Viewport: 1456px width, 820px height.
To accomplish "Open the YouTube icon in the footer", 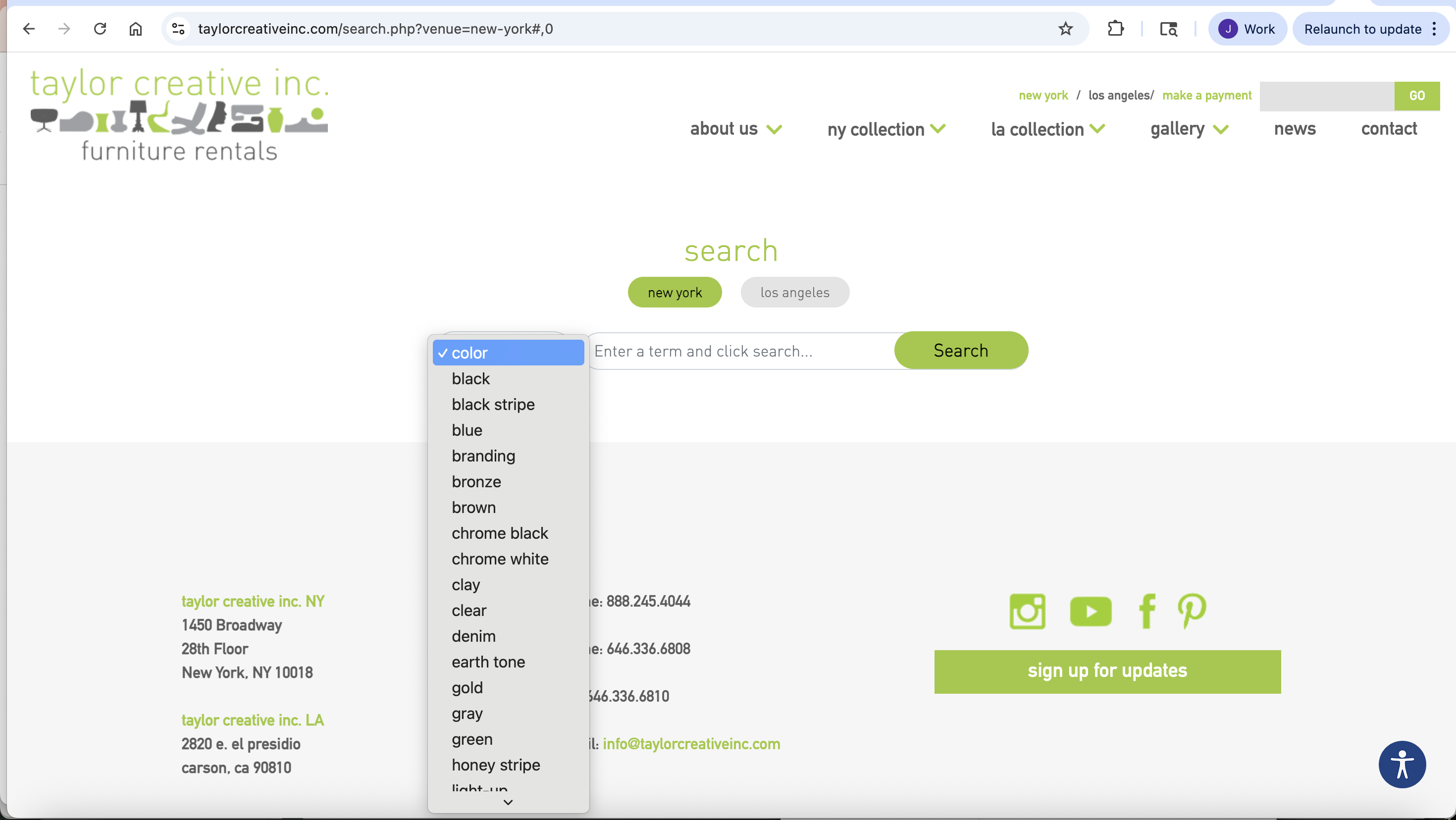I will [1091, 612].
